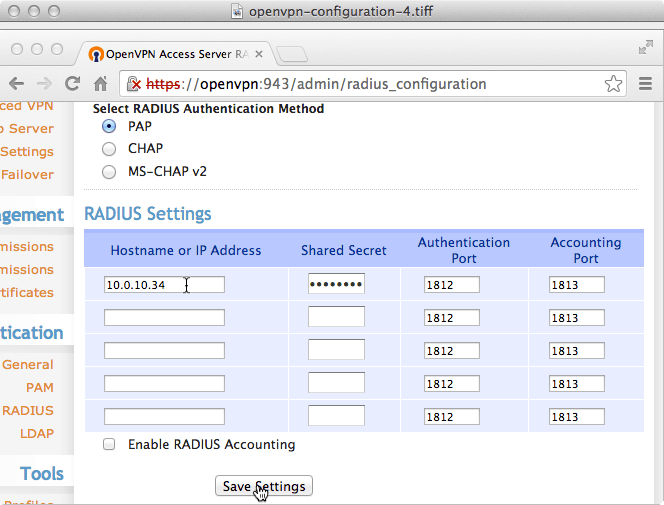Screen dimensions: 664x505
Task: Open the General authentication sidebar link
Action: (x=28, y=364)
